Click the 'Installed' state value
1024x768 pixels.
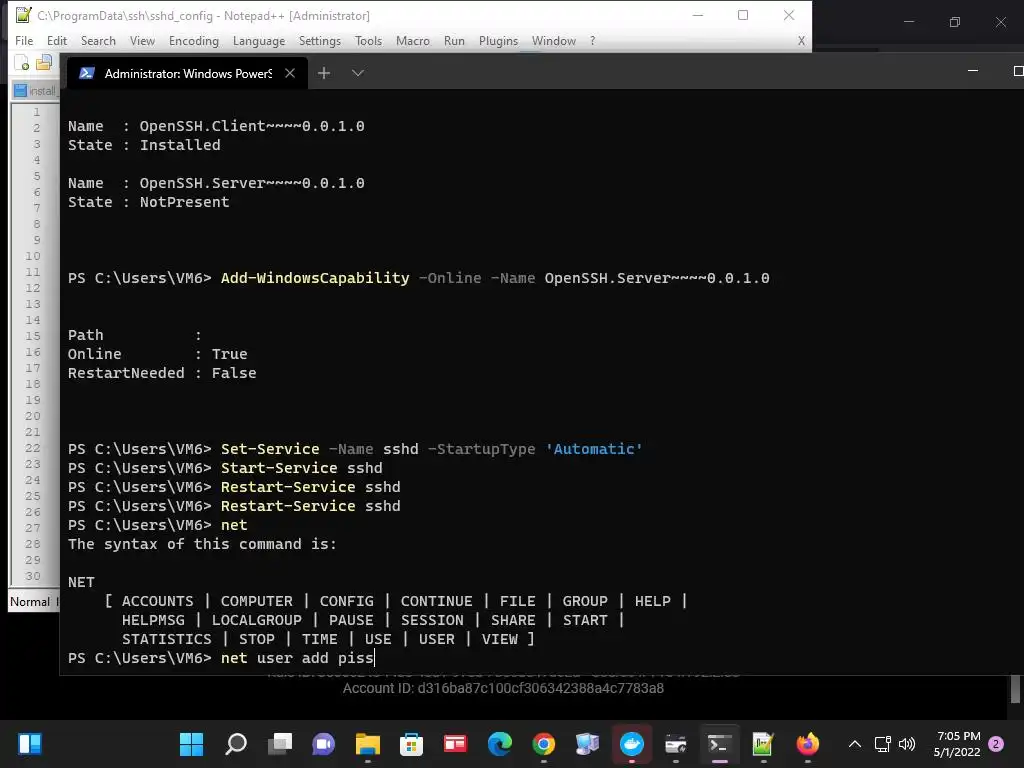180,145
